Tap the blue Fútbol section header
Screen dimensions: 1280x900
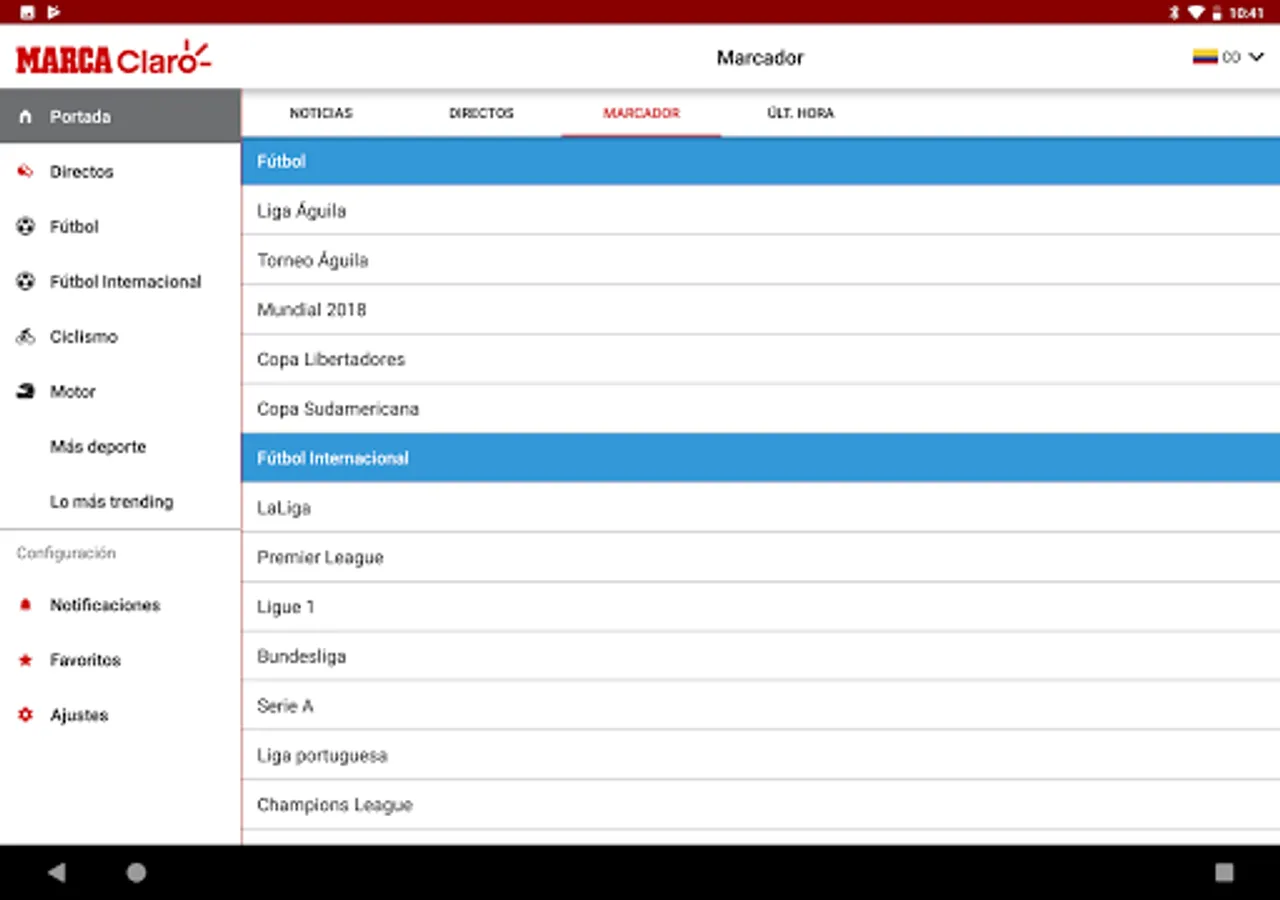click(761, 161)
